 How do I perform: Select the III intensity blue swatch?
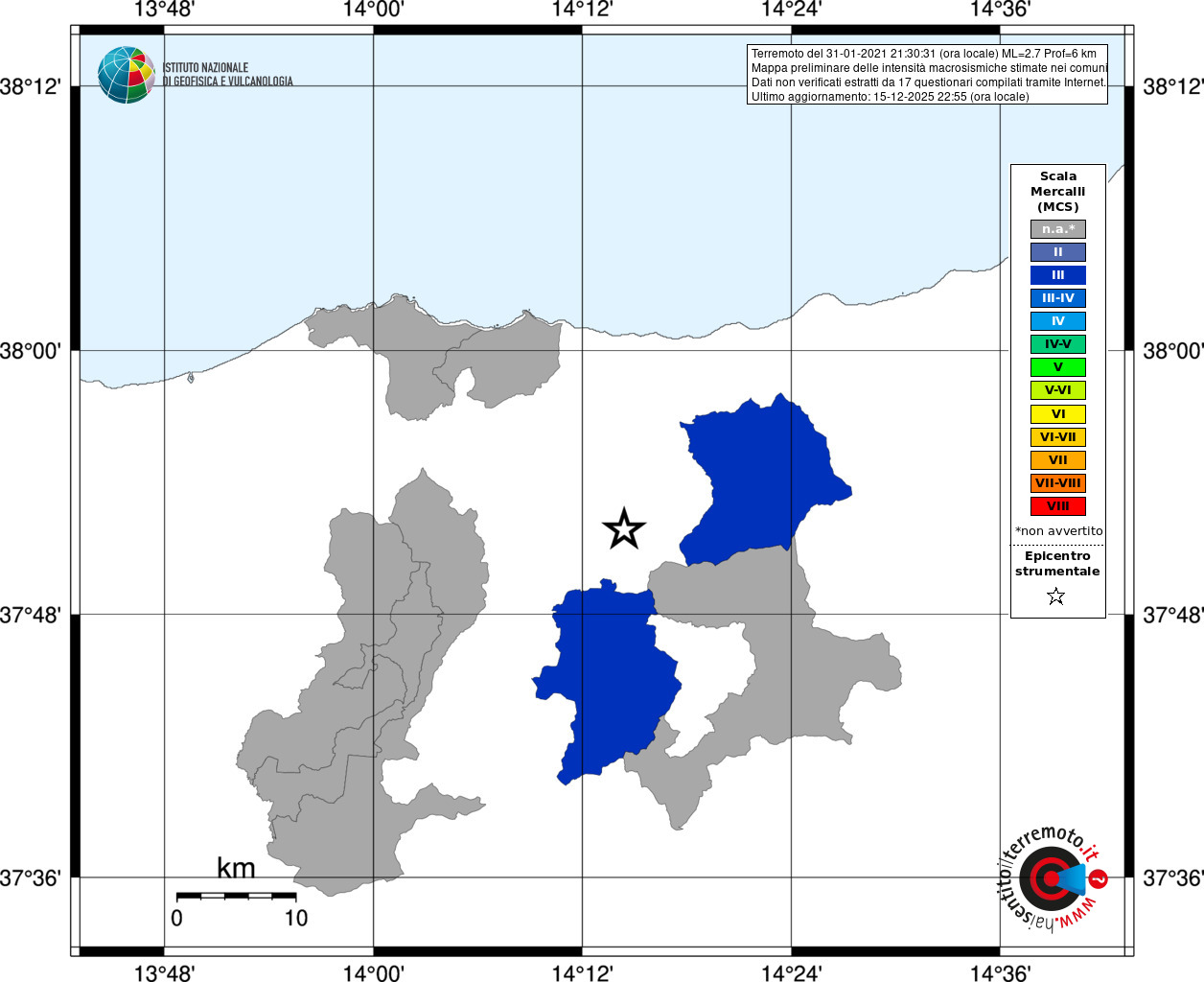tap(1058, 275)
